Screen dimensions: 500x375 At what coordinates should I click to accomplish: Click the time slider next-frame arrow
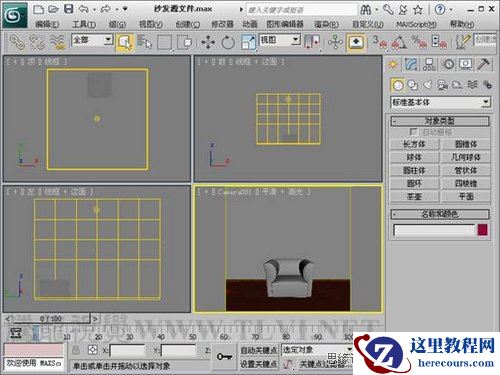point(95,319)
